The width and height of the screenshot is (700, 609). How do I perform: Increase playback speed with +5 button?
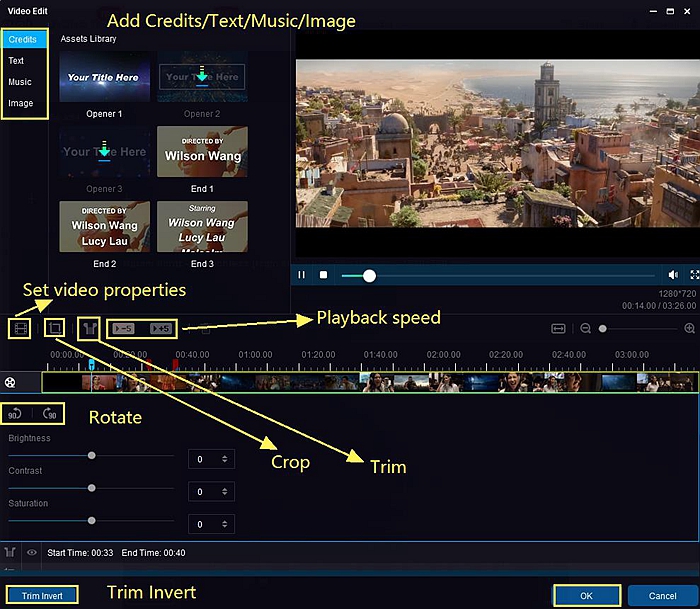[161, 328]
